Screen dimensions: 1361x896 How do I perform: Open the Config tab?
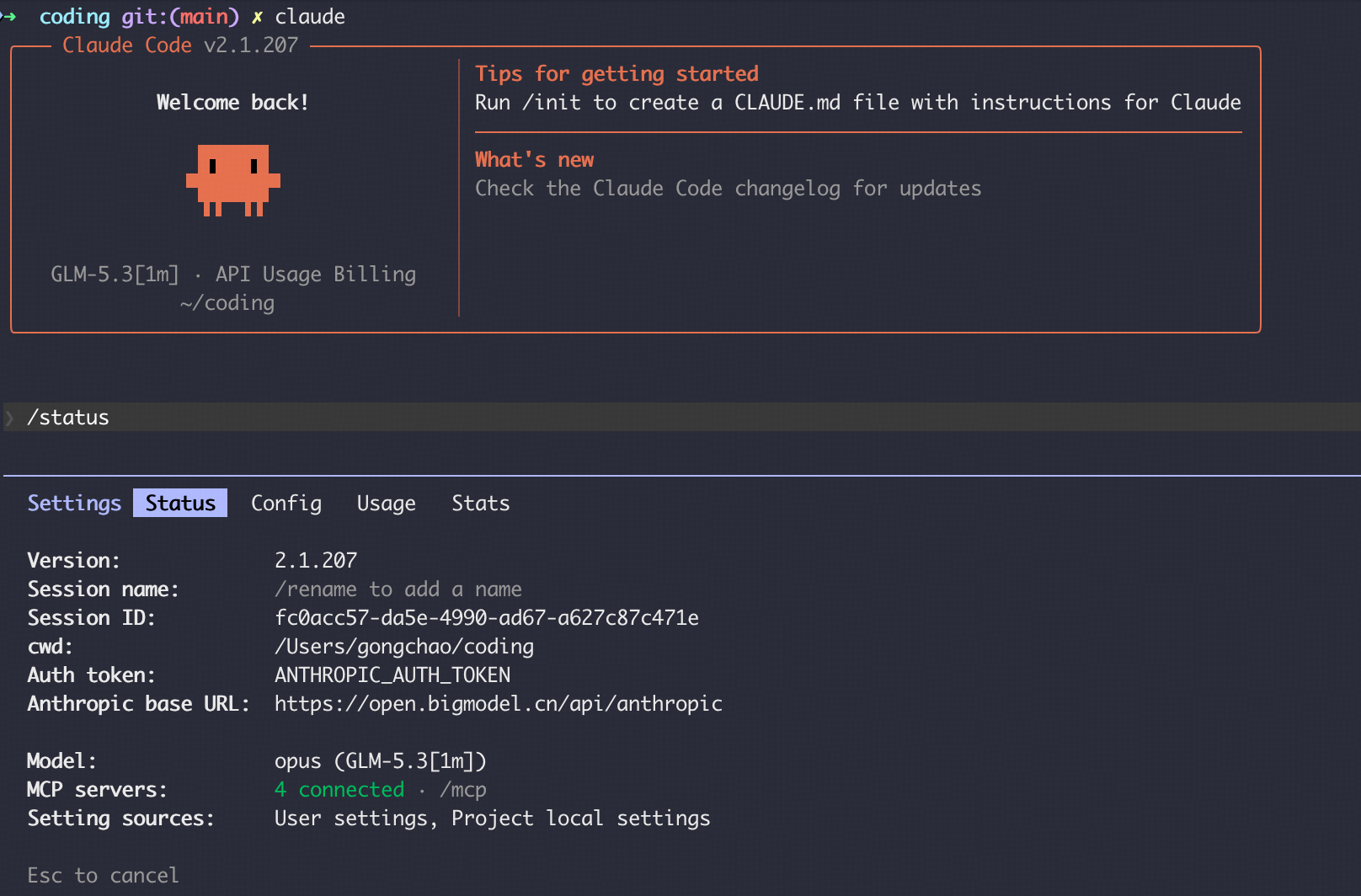pos(286,503)
